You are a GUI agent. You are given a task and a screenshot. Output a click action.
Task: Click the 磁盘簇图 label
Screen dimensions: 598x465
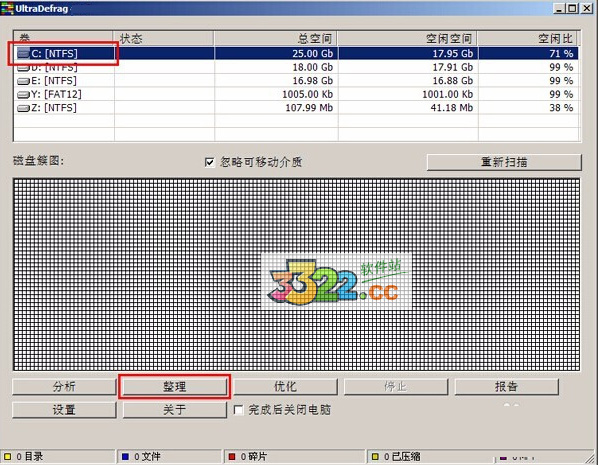39,161
